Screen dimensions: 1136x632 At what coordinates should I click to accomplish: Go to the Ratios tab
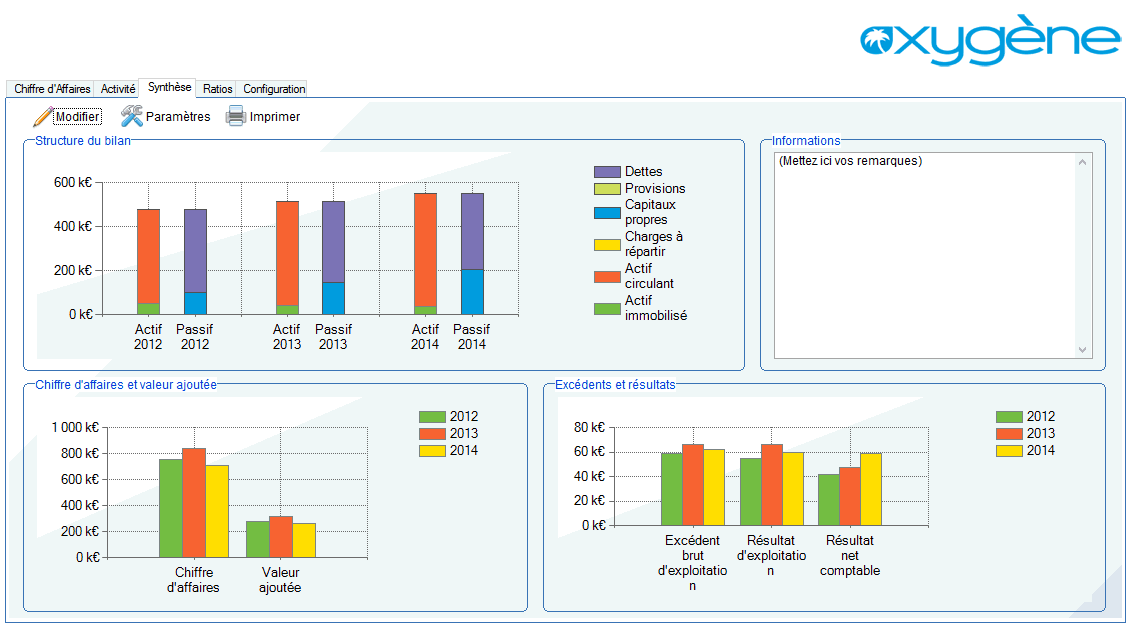pyautogui.click(x=217, y=89)
